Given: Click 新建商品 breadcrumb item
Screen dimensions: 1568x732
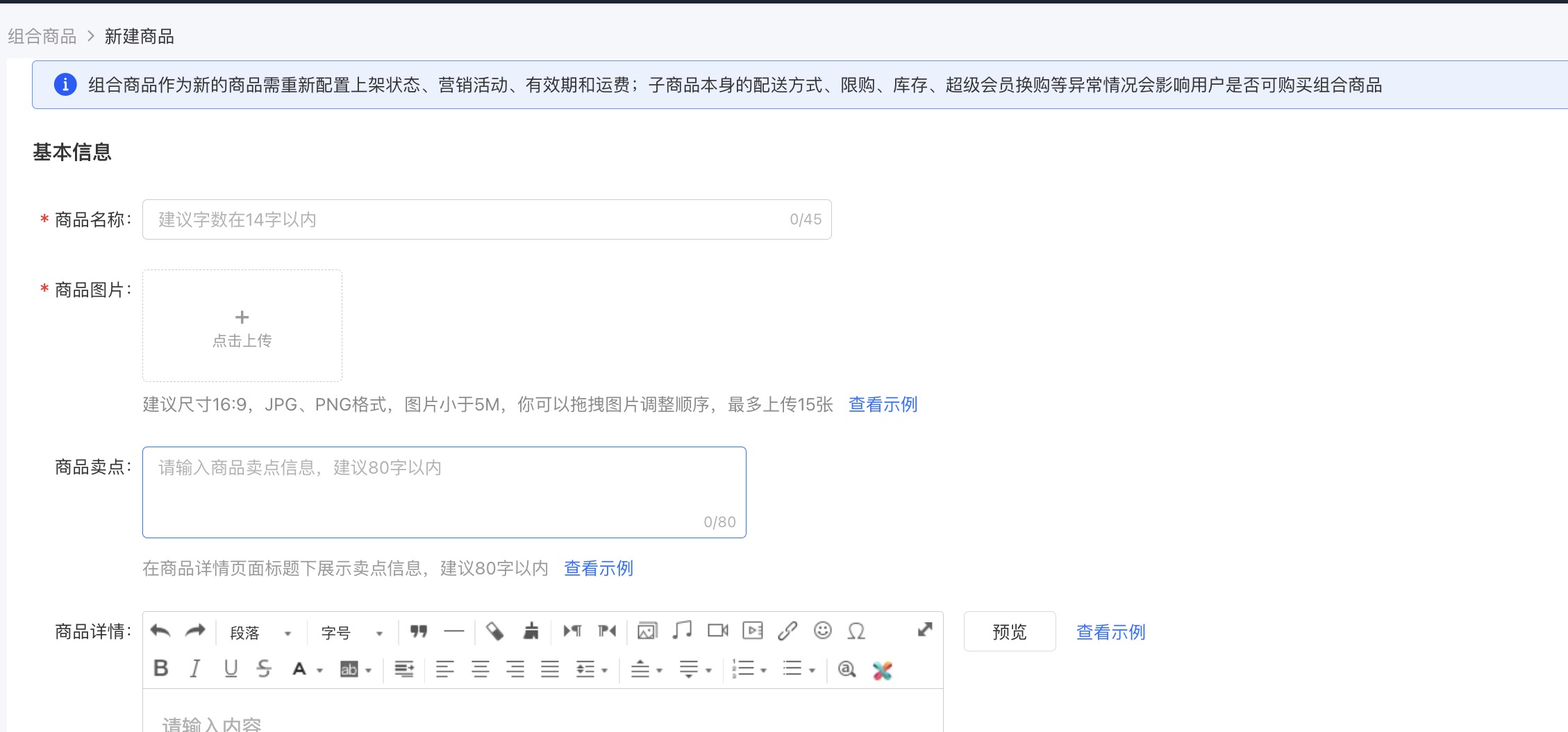Looking at the screenshot, I should [139, 36].
